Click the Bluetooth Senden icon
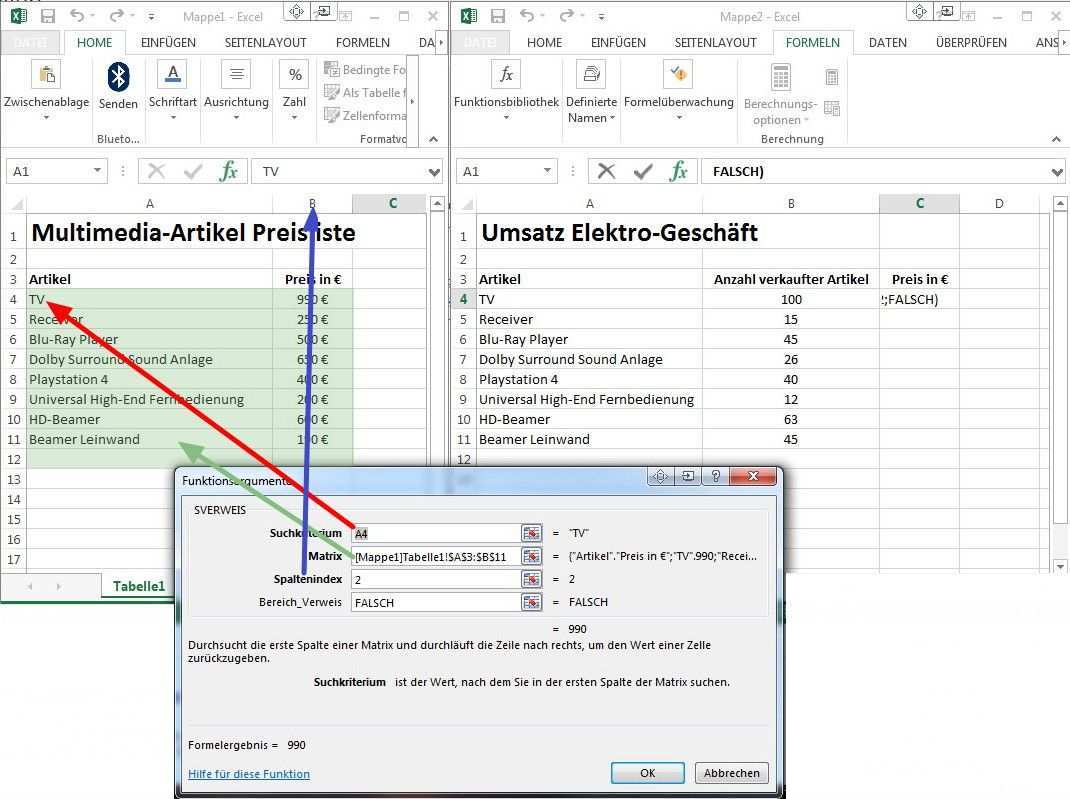Viewport: 1070px width, 799px height. 118,78
